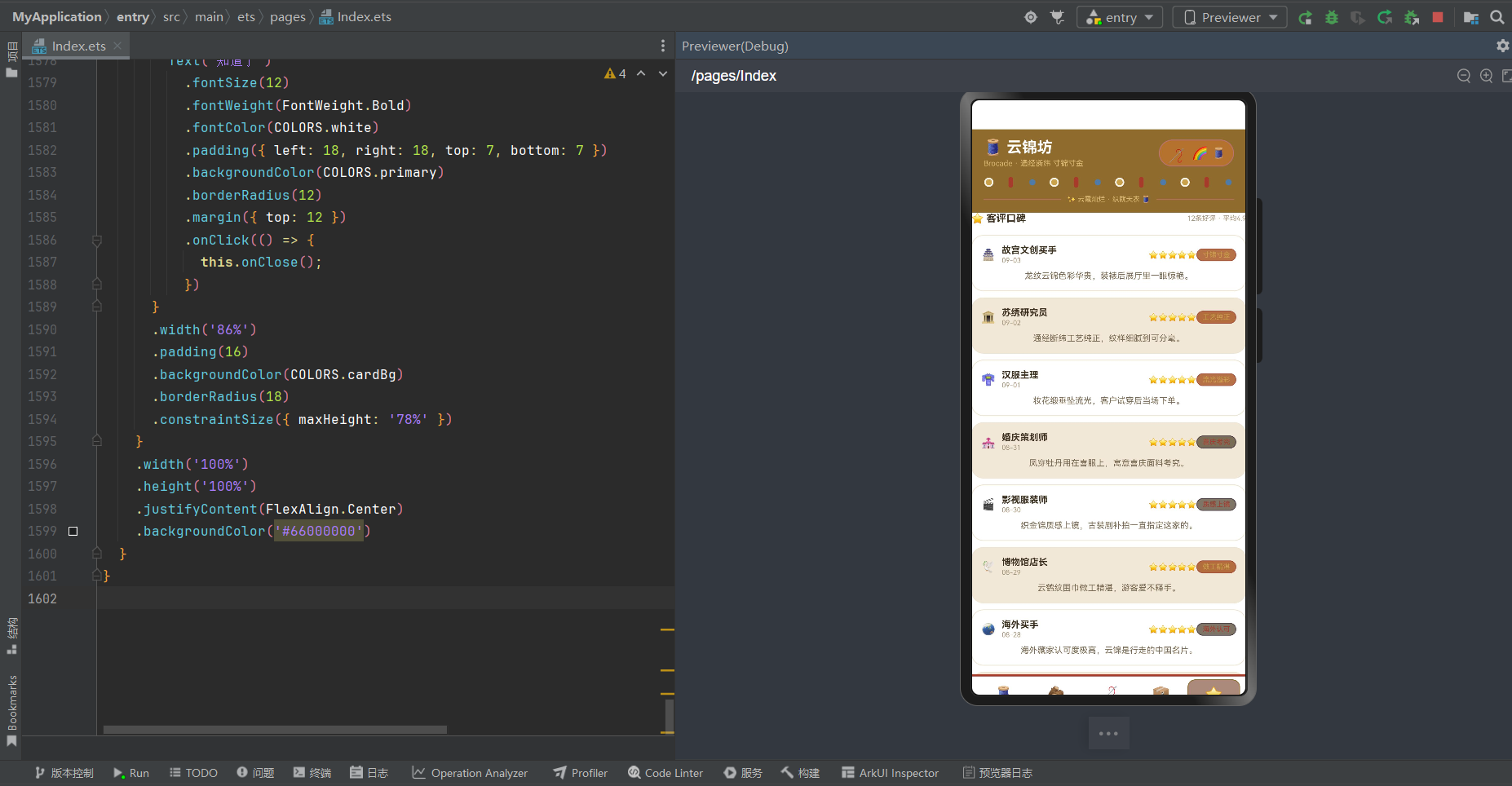Click main in the breadcrumb path

(209, 16)
